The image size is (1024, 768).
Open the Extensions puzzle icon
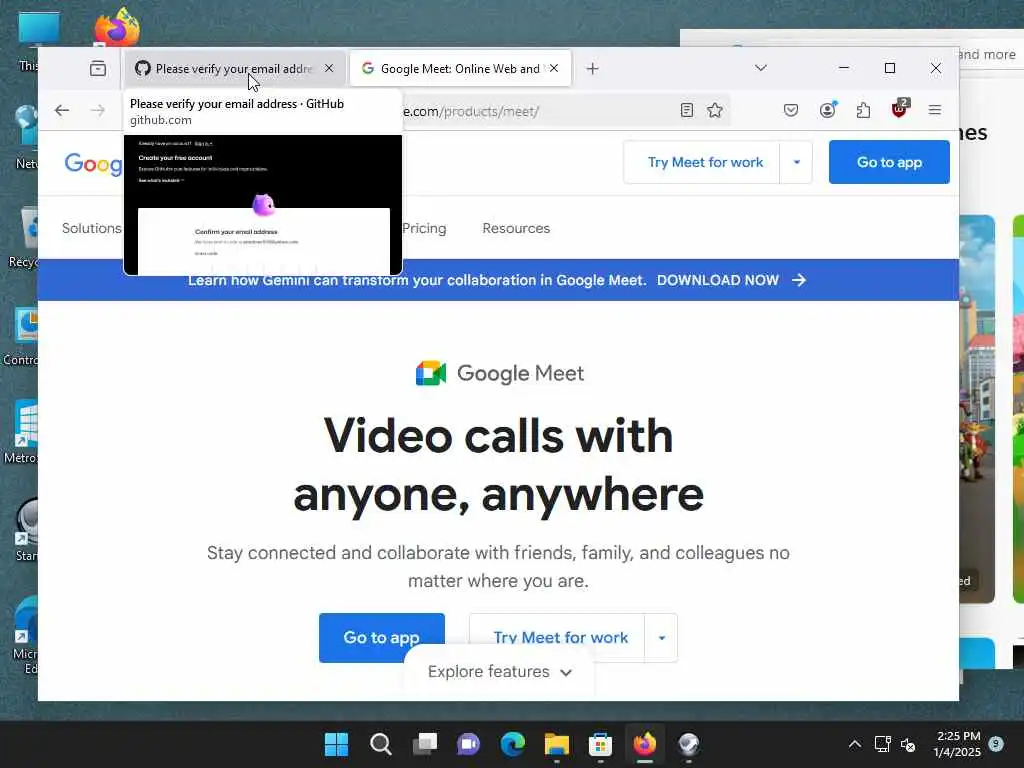pyautogui.click(x=863, y=110)
